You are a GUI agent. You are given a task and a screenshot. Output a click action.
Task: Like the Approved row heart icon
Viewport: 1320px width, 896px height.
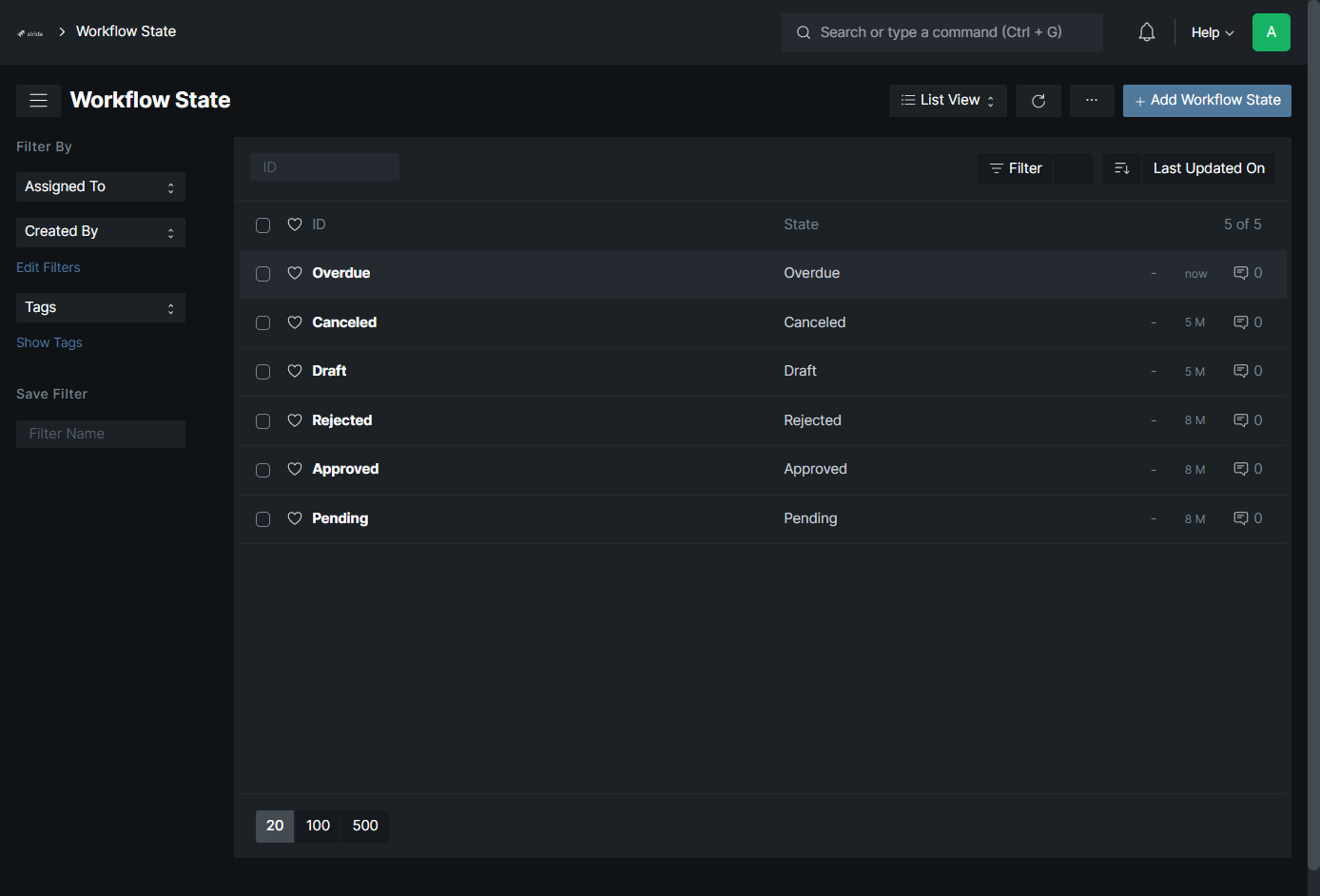[x=295, y=469]
